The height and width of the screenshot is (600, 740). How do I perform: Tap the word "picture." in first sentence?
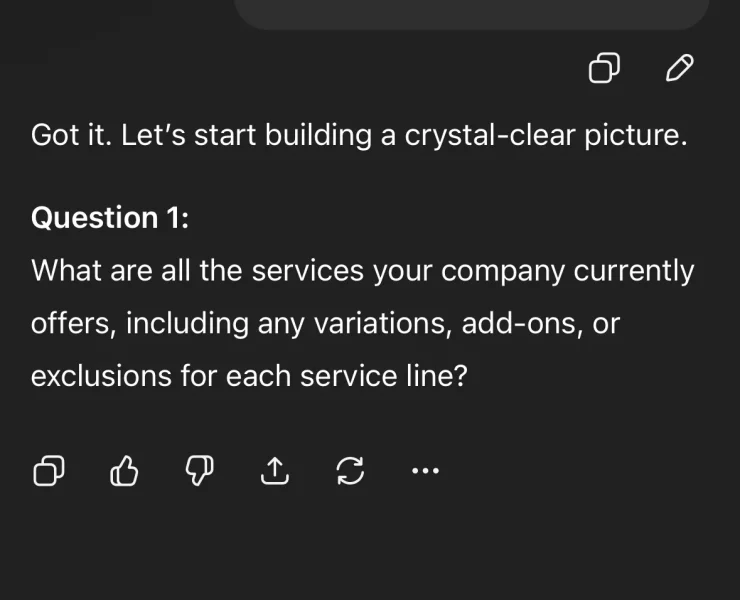pyautogui.click(x=637, y=135)
